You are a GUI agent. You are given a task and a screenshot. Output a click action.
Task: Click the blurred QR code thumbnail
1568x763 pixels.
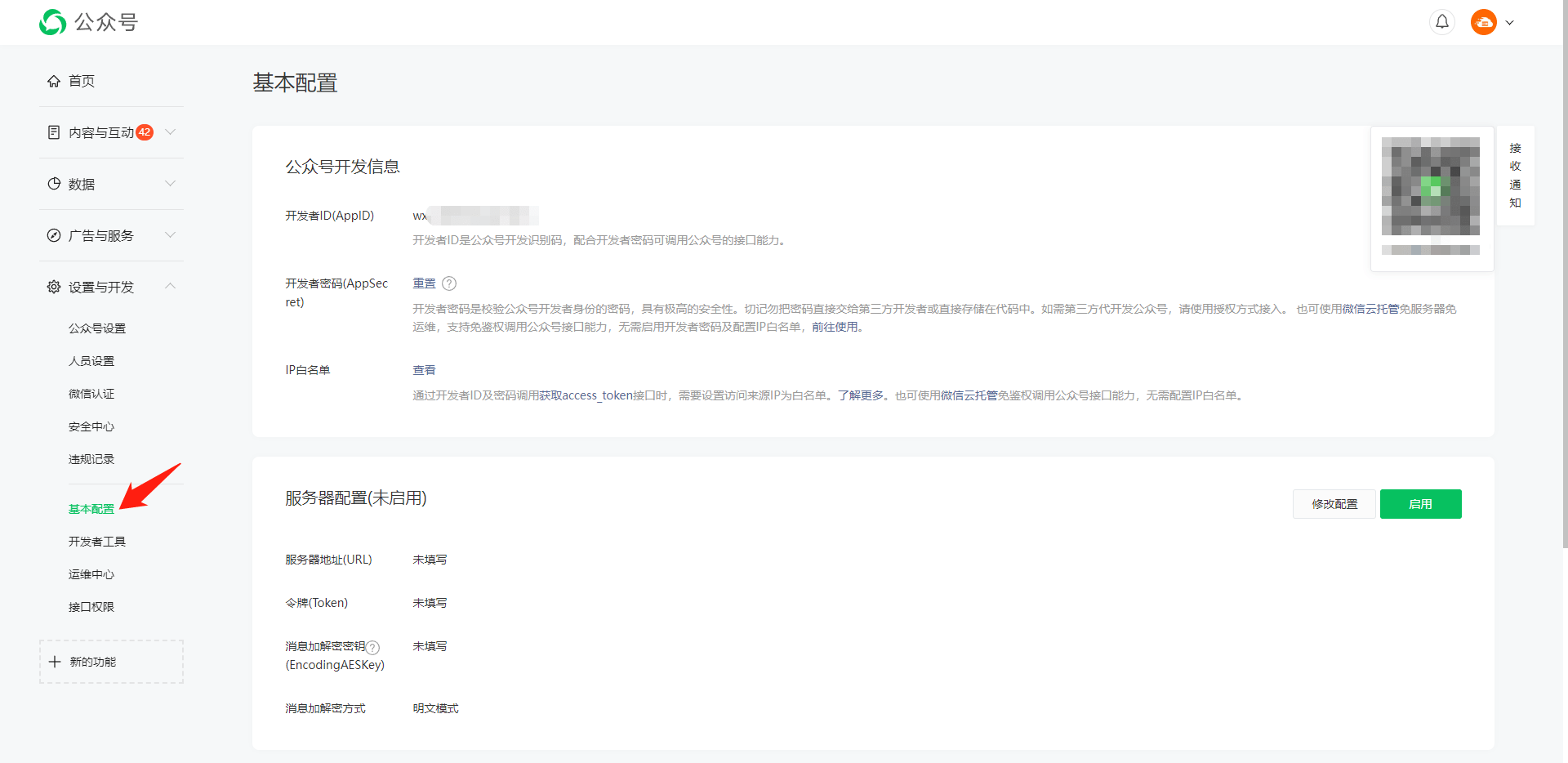1430,186
